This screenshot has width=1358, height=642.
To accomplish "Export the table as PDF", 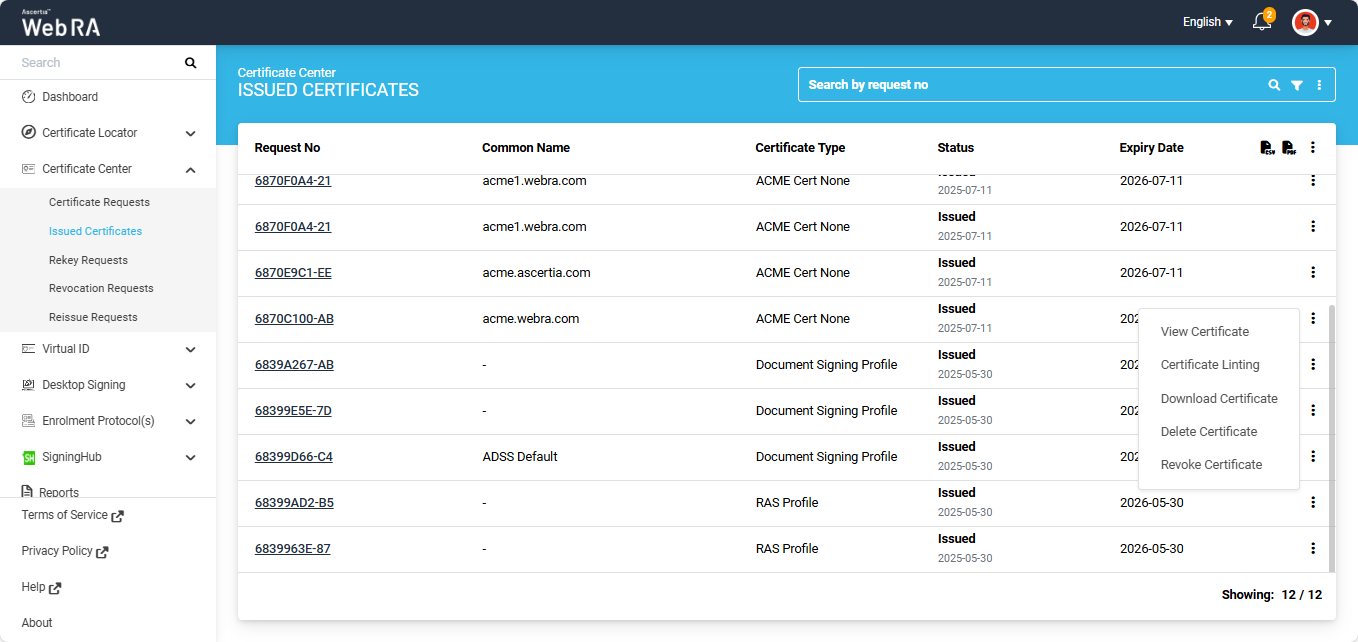I will click(1289, 148).
